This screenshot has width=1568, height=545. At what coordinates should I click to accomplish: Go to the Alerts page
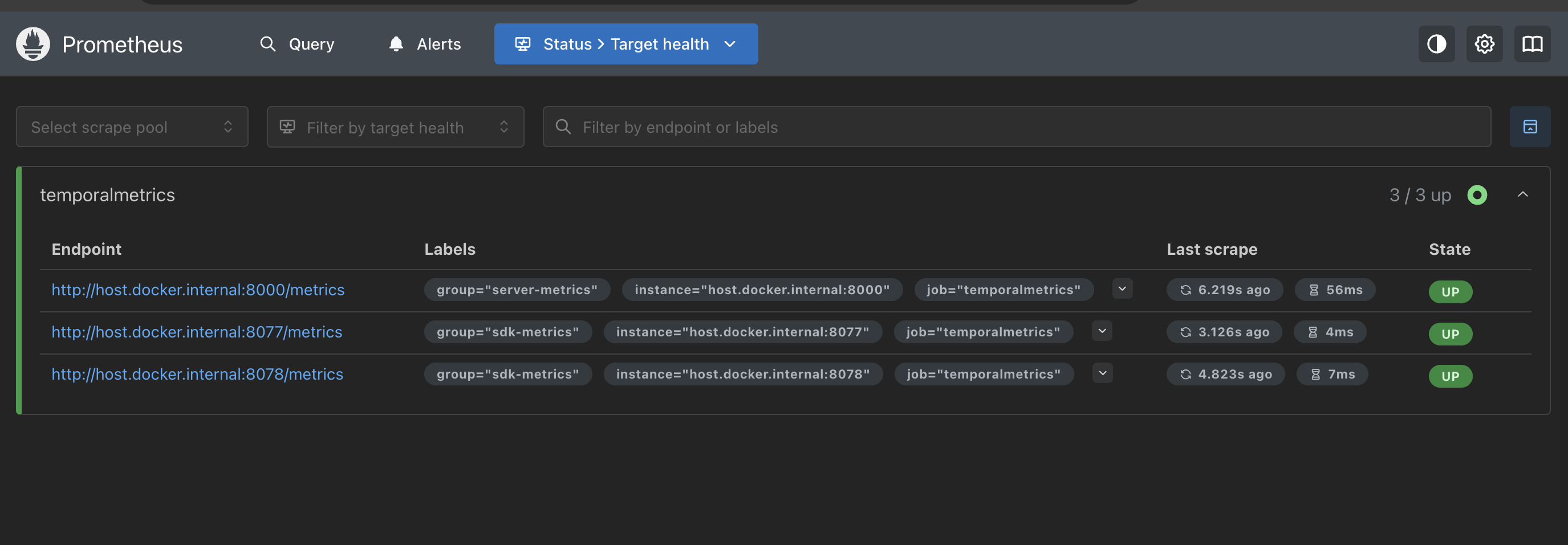[x=425, y=44]
